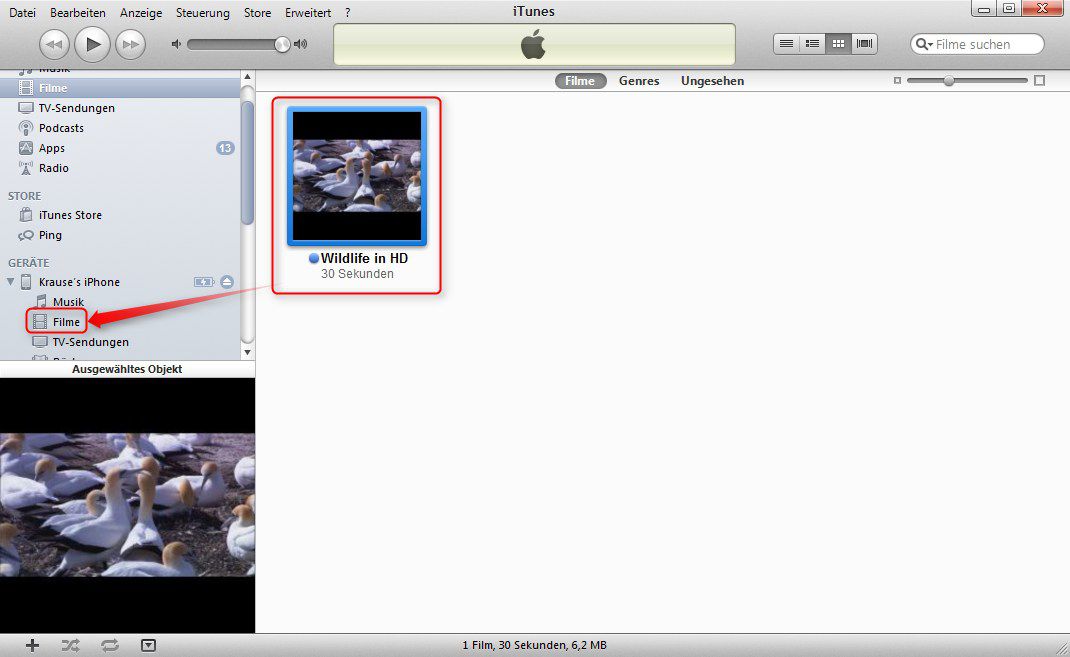Toggle repeat mode

click(x=109, y=645)
